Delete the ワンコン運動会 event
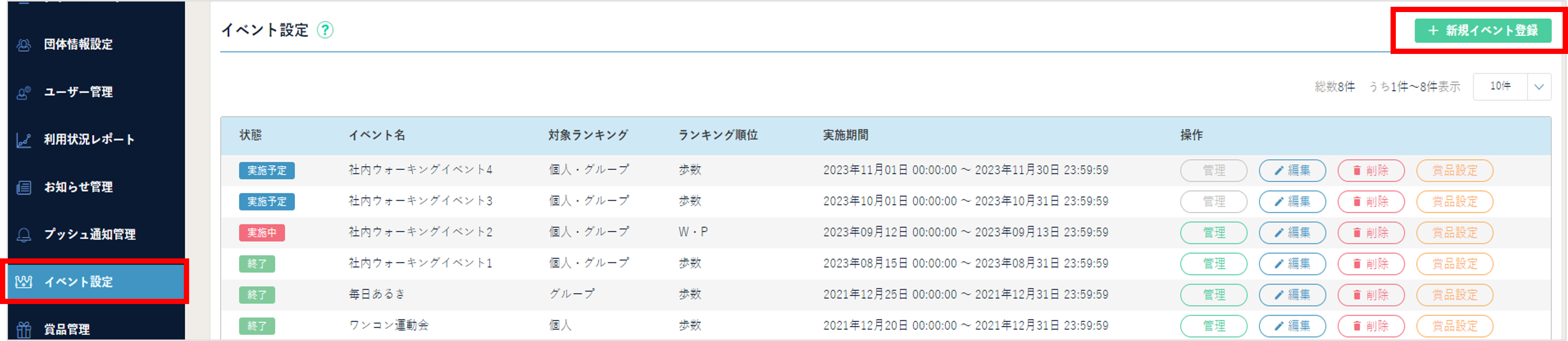 1370,326
